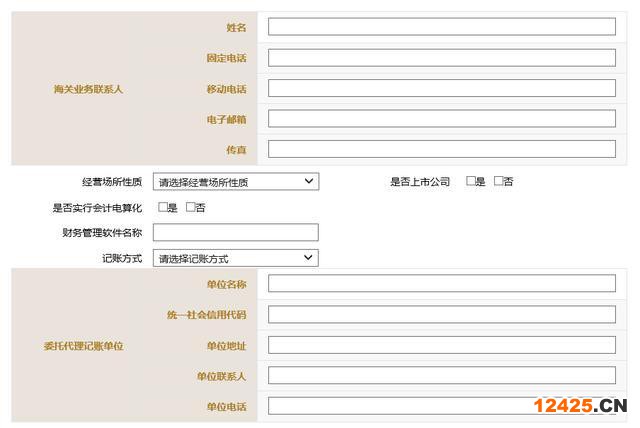Click the 委托代理记账单位 section label
Viewport: 640px width, 428px height.
(88, 346)
